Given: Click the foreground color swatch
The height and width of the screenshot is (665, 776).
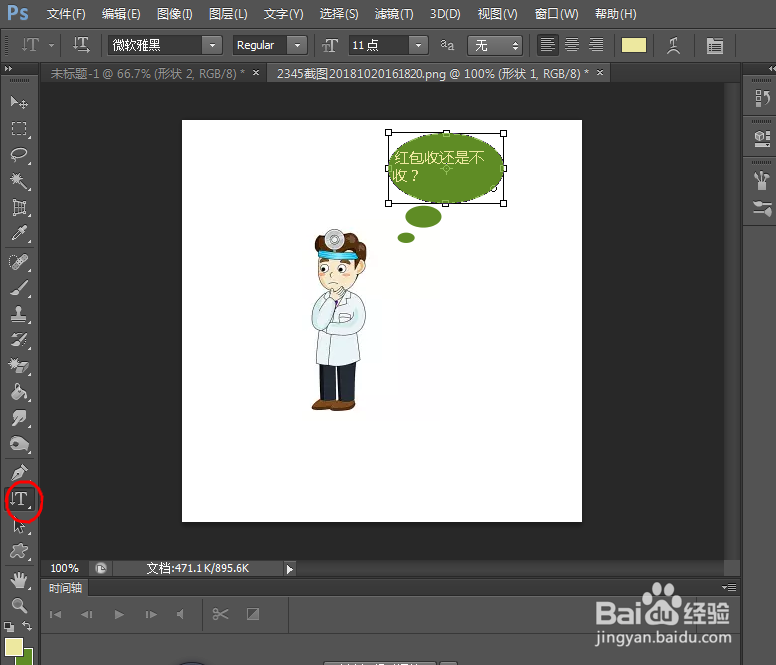Looking at the screenshot, I should [14, 647].
